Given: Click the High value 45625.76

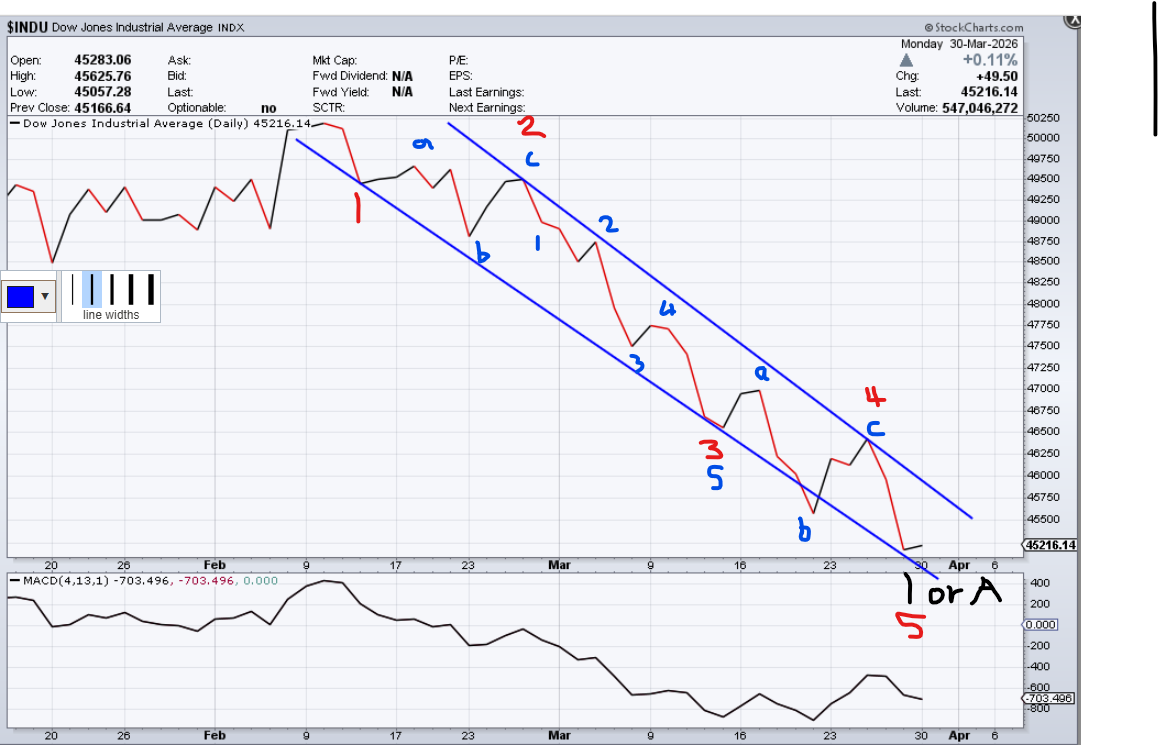Looking at the screenshot, I should point(103,76).
